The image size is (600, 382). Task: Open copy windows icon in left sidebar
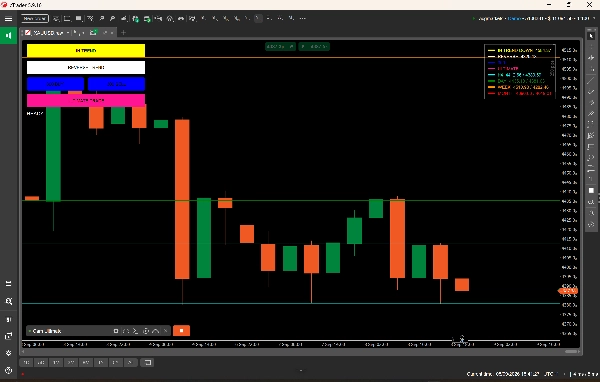pos(8,336)
